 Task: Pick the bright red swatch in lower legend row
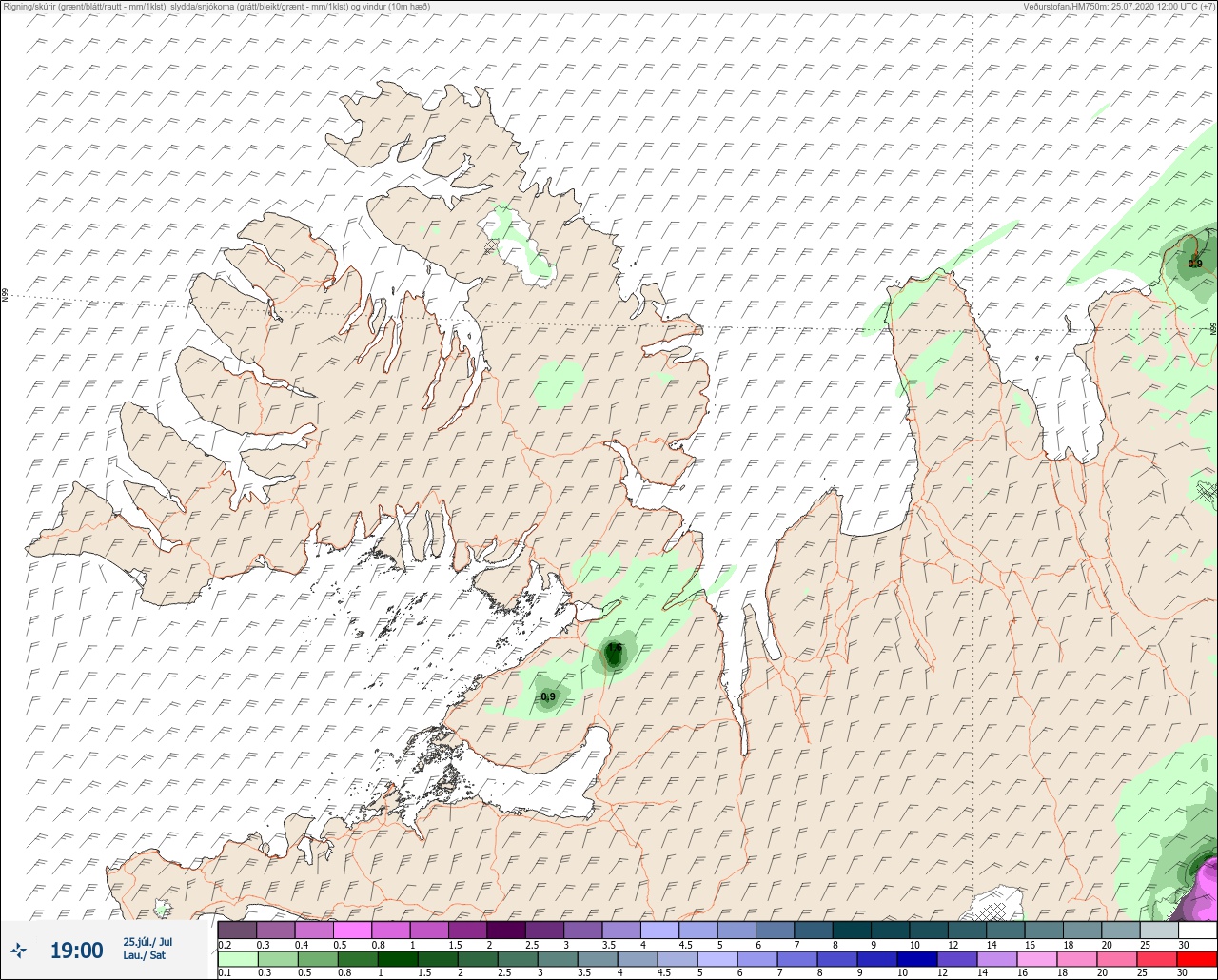(1197, 959)
